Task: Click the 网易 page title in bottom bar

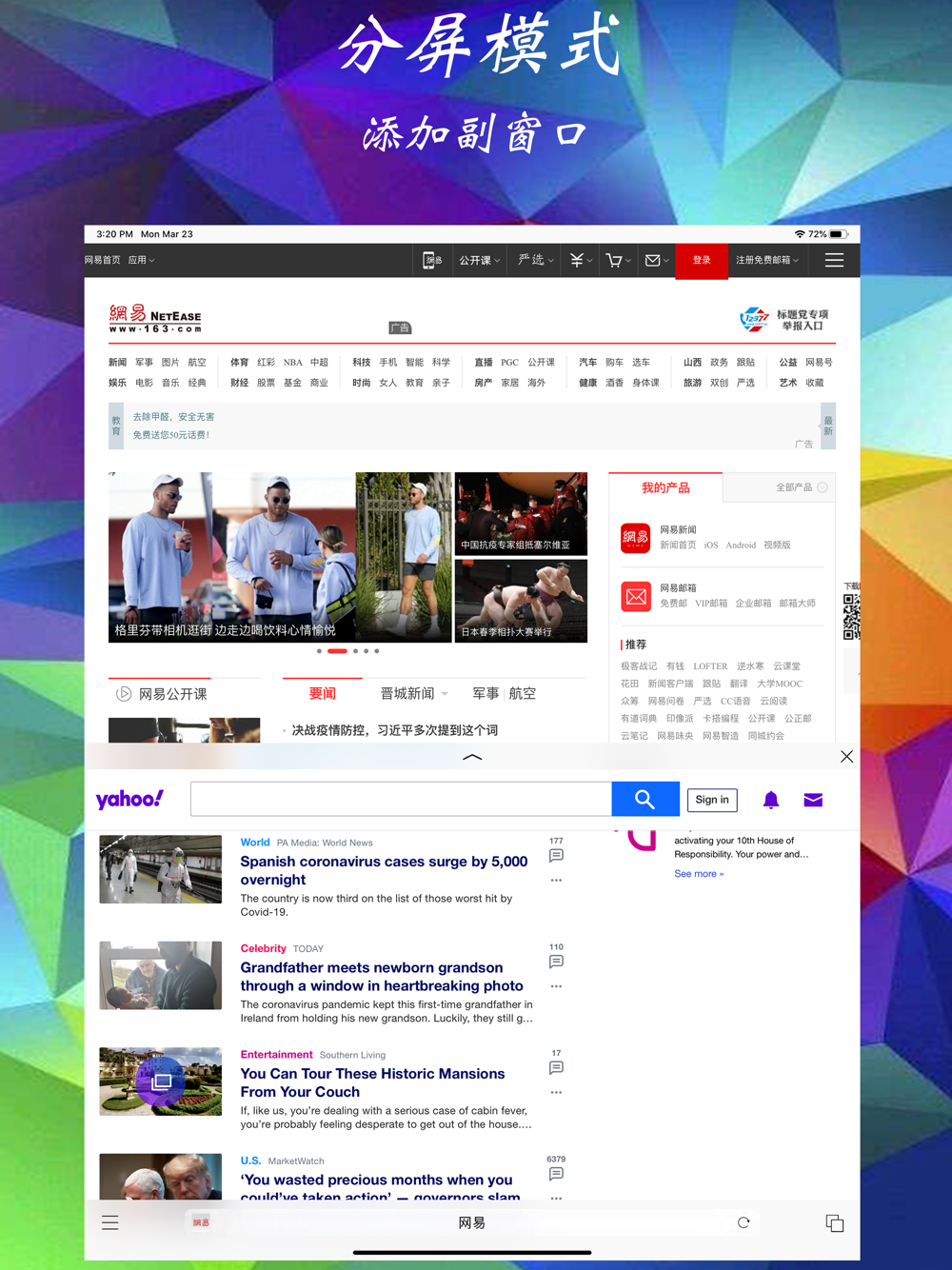Action: tap(472, 1222)
